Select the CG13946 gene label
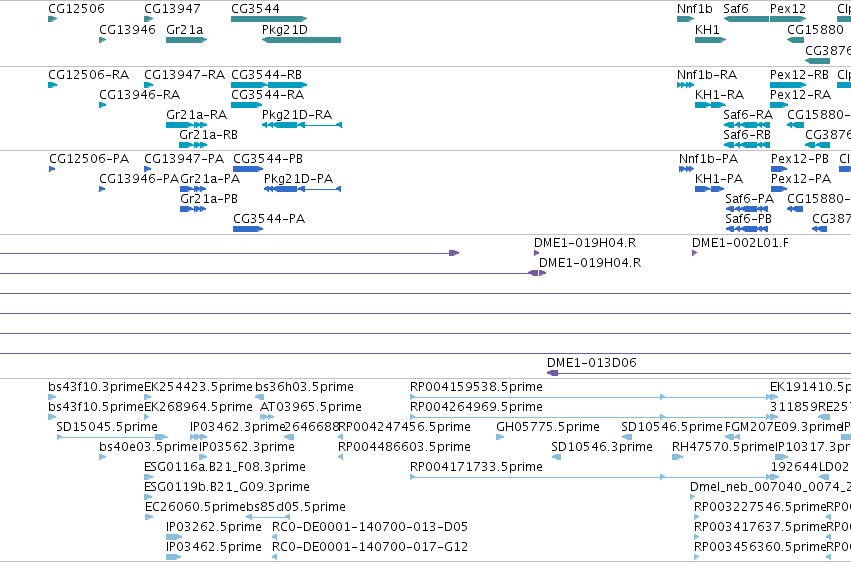851x562 pixels. [128, 29]
